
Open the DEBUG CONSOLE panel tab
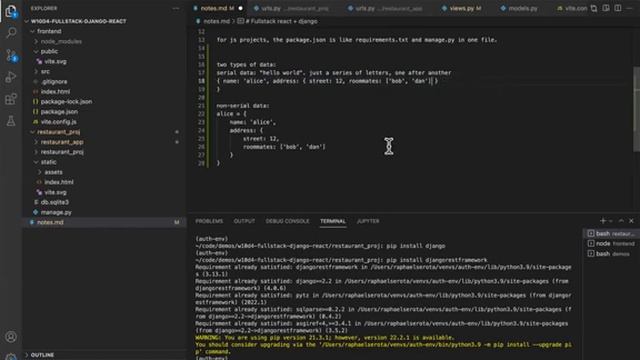pyautogui.click(x=287, y=221)
